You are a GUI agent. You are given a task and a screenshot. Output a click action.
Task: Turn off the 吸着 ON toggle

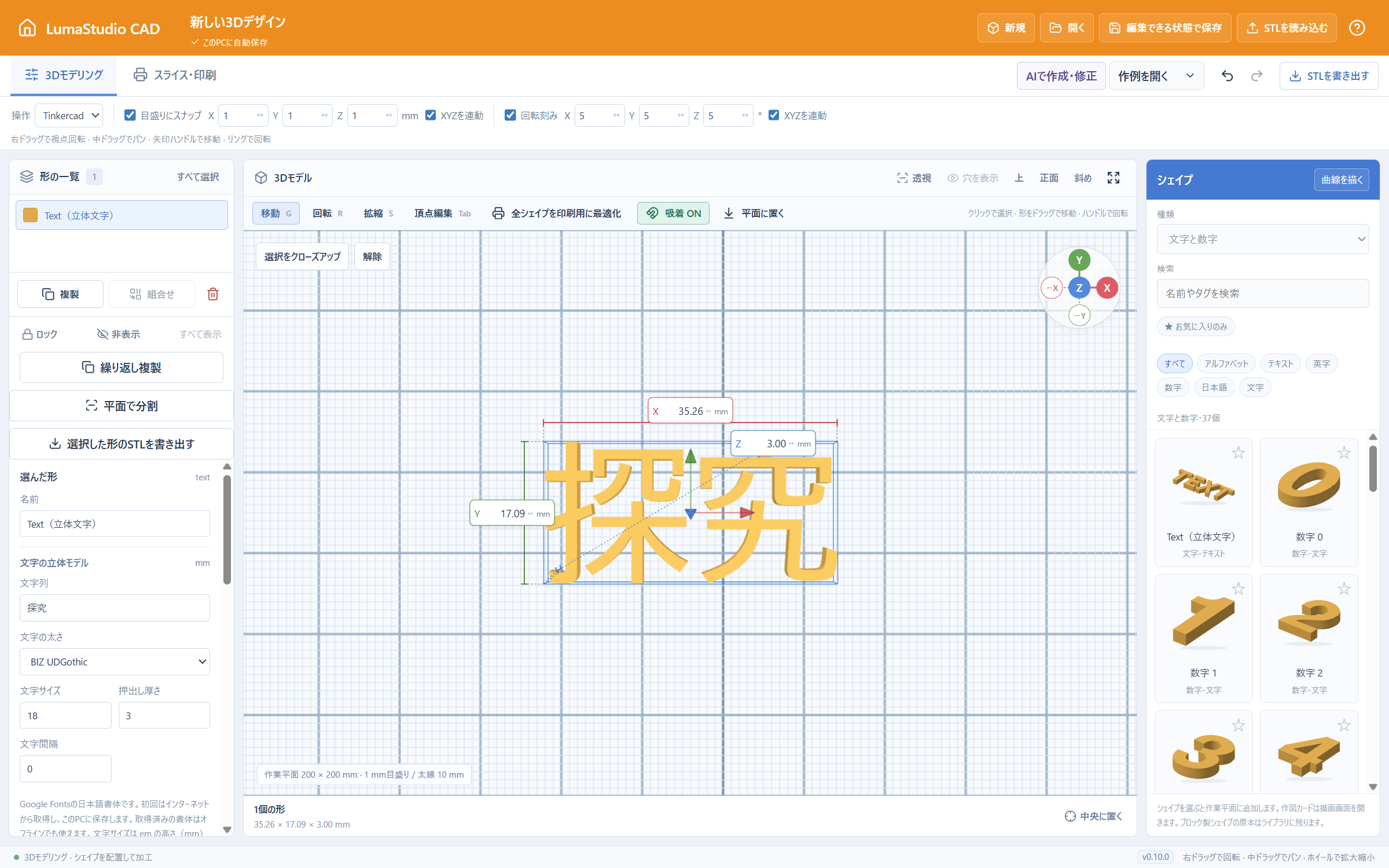673,214
